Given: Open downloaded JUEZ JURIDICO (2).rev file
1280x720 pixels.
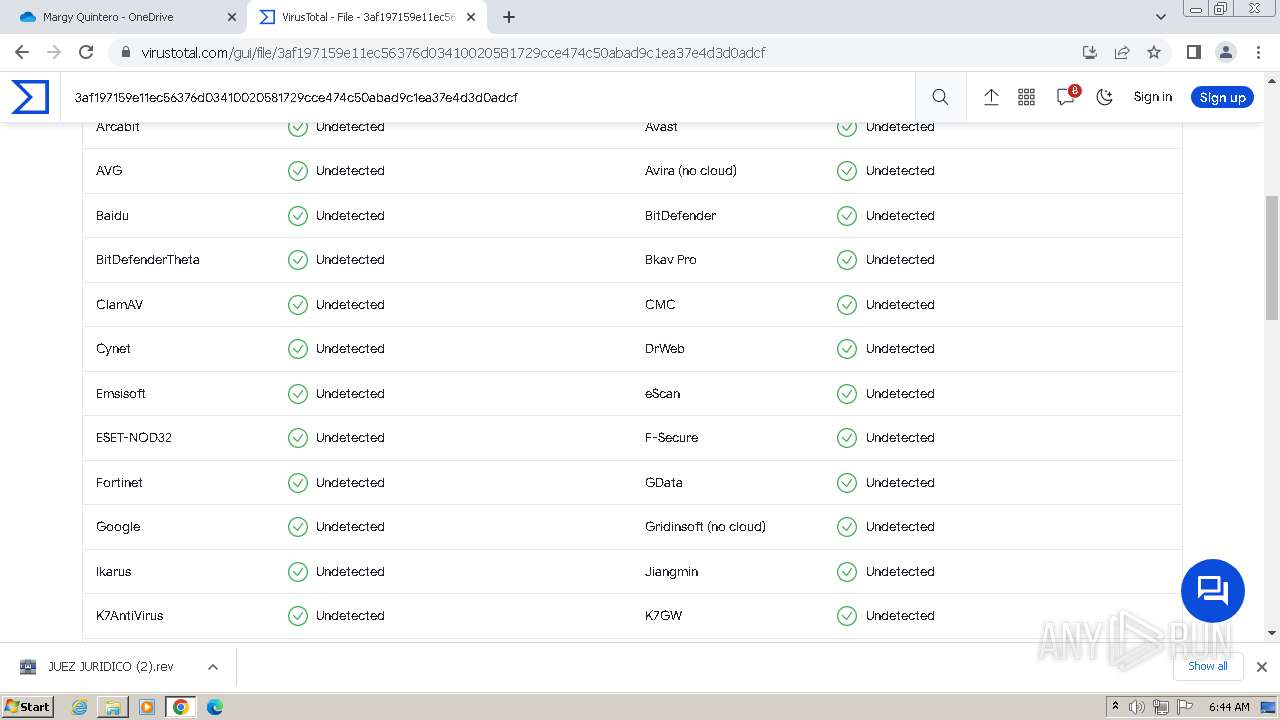Looking at the screenshot, I should coord(111,667).
